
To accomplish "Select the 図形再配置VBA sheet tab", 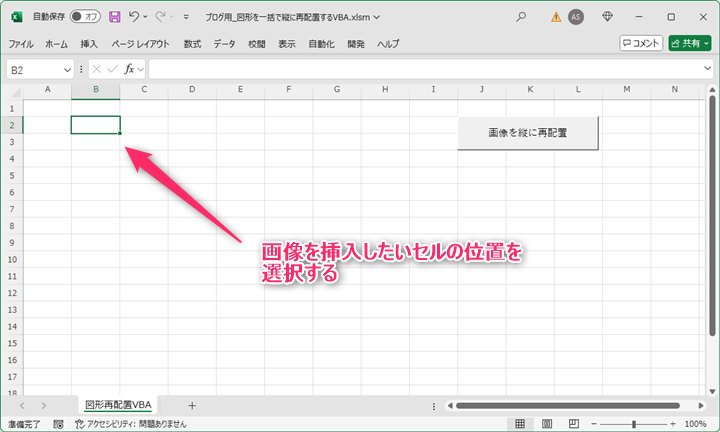I will coord(118,405).
